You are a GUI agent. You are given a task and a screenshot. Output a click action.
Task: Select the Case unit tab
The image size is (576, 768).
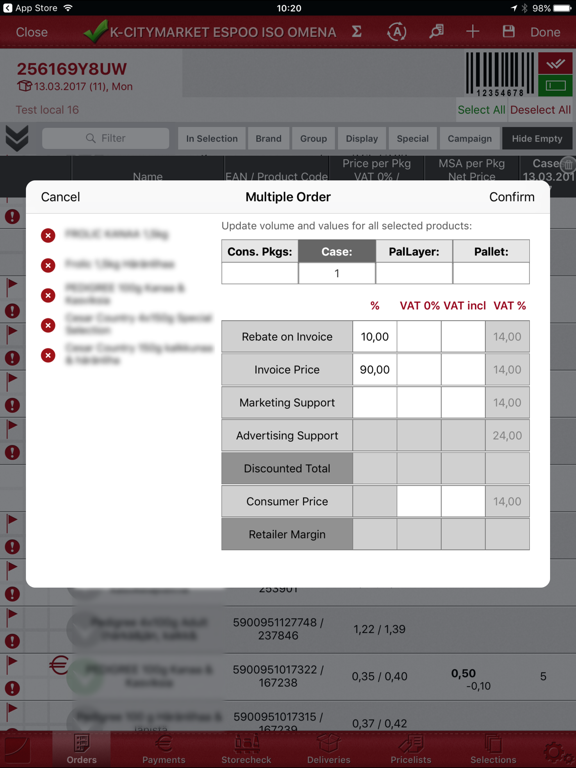(337, 251)
